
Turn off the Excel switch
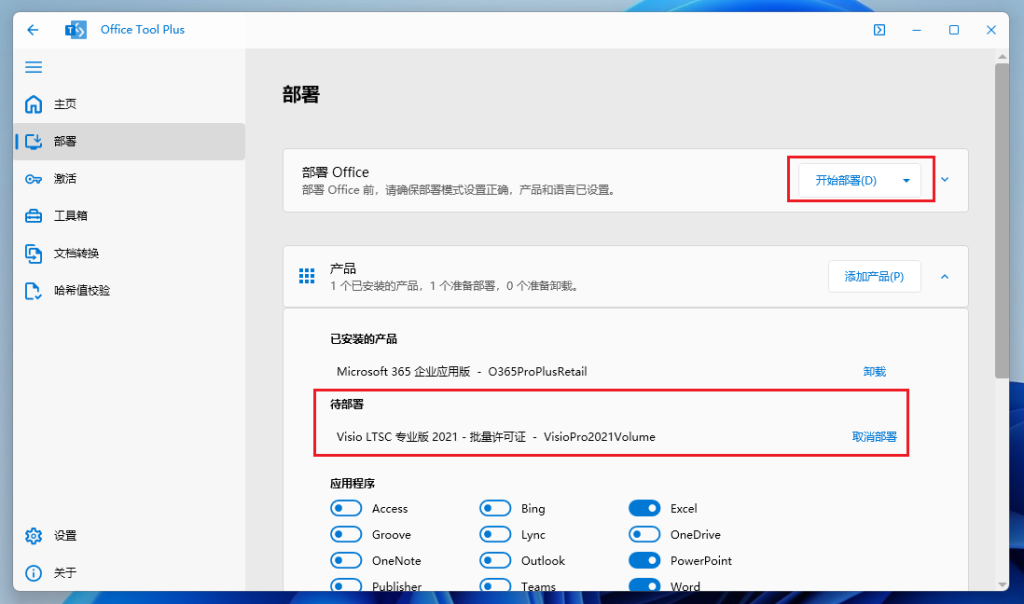(x=645, y=508)
